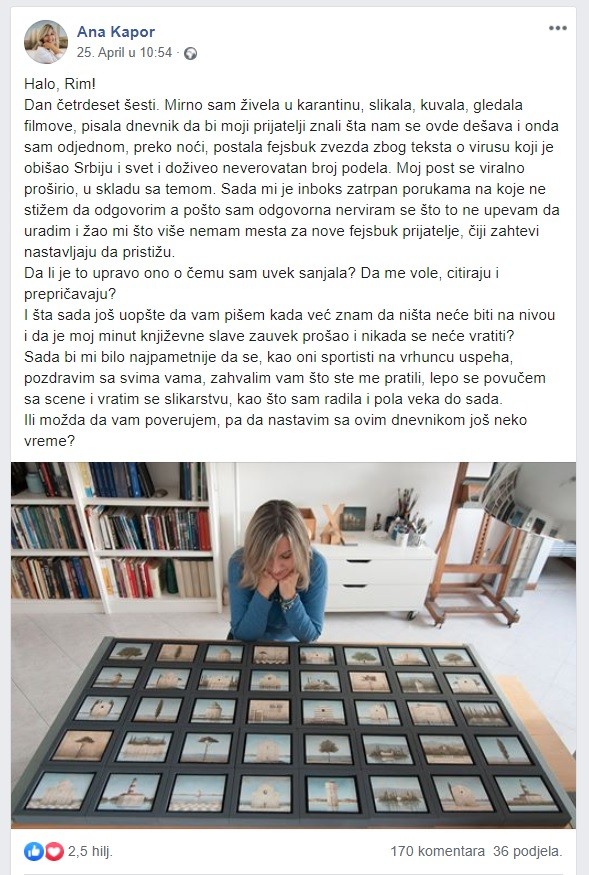Open the three-dot post options menu
589x875 pixels.
557,28
